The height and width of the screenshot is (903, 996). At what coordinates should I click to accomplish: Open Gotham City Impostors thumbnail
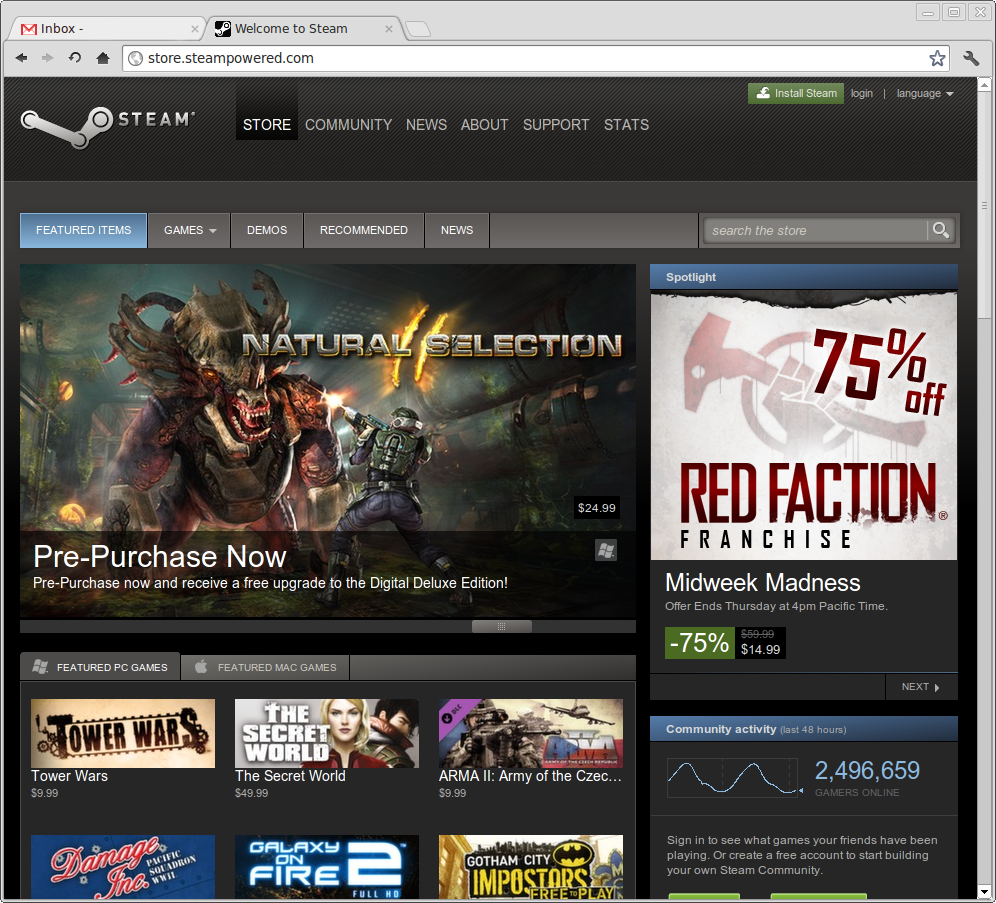[x=531, y=867]
